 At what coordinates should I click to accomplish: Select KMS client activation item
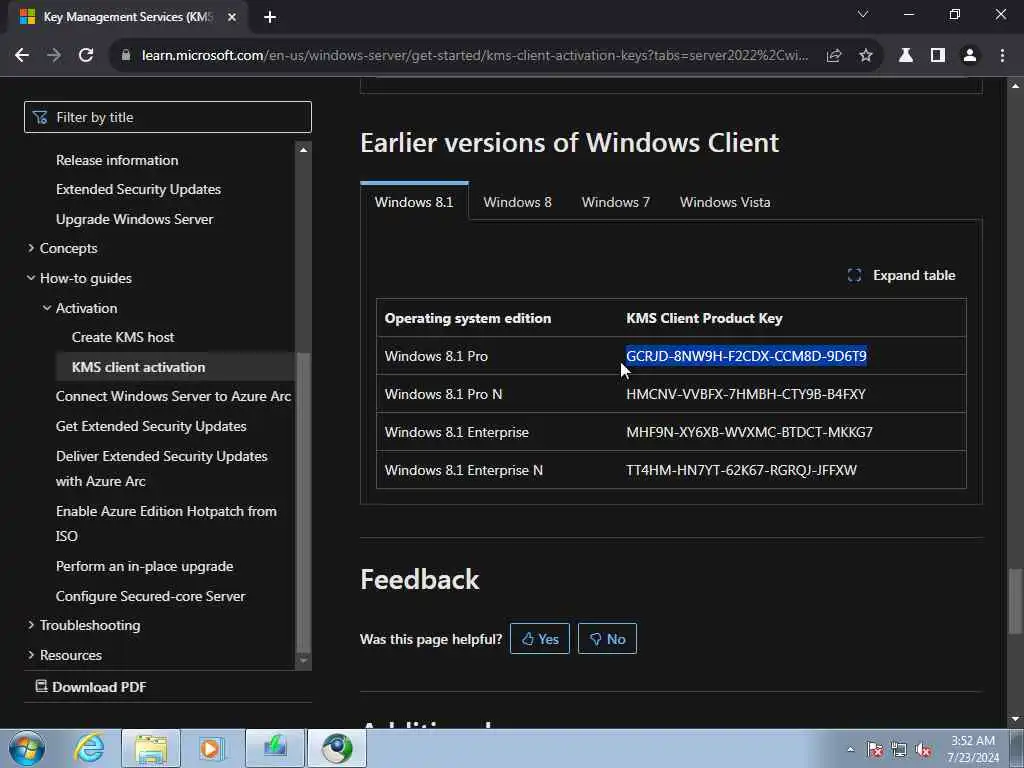[138, 367]
